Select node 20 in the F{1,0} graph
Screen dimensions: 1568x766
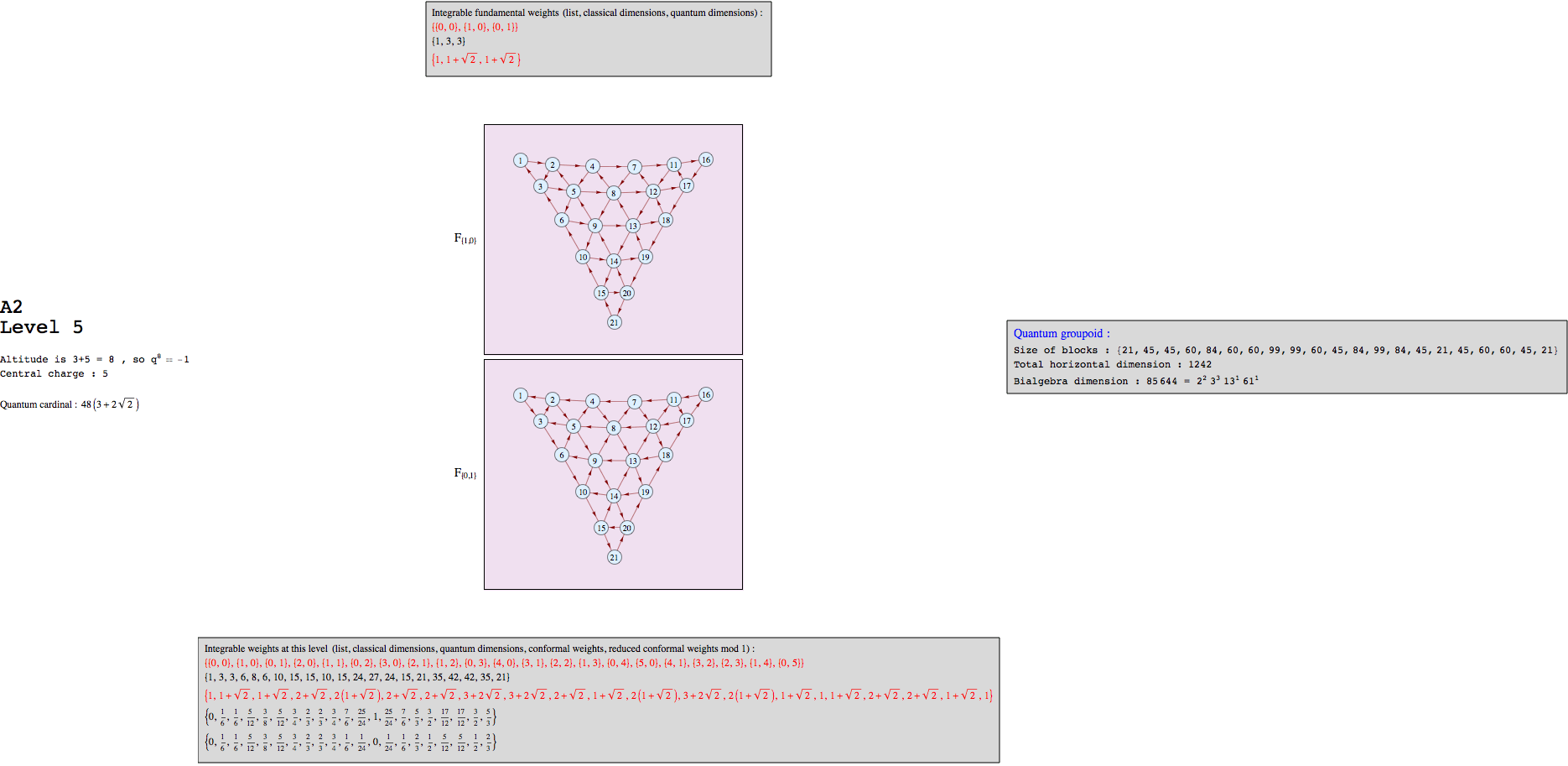(627, 293)
